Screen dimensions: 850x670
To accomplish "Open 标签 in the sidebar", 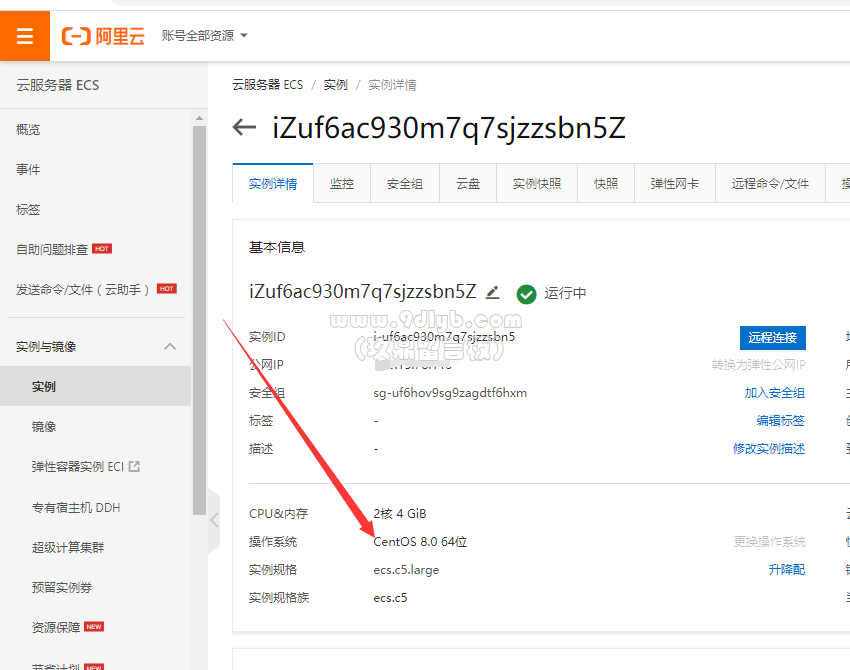I will (28, 209).
